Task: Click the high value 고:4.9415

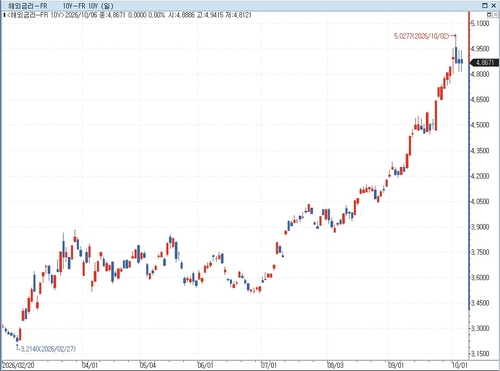Action: 210,15
